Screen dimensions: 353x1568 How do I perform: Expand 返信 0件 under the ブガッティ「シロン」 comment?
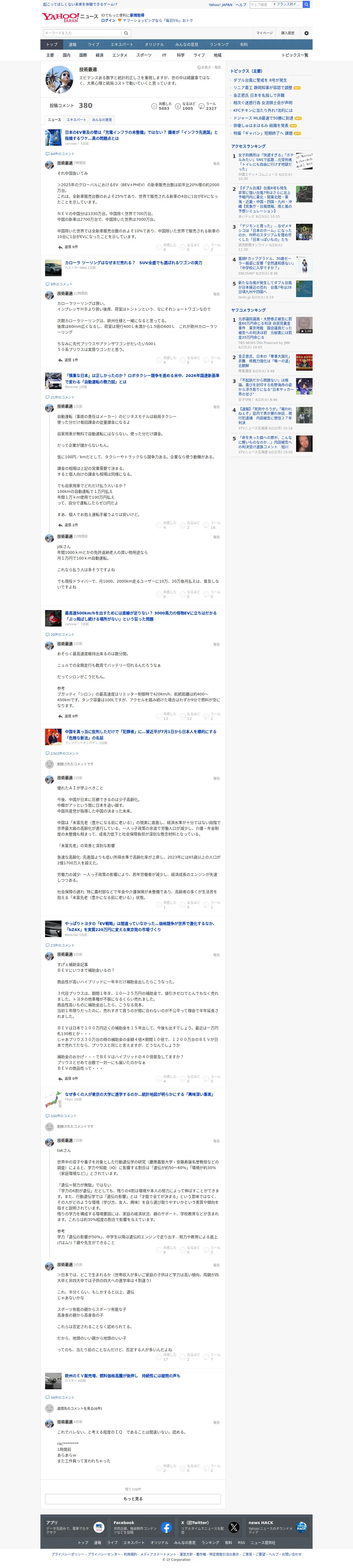[x=68, y=716]
